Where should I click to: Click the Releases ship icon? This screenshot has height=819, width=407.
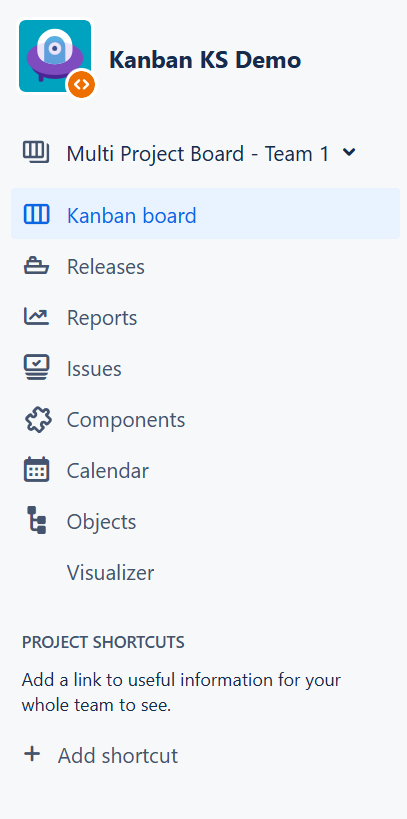pyautogui.click(x=37, y=266)
